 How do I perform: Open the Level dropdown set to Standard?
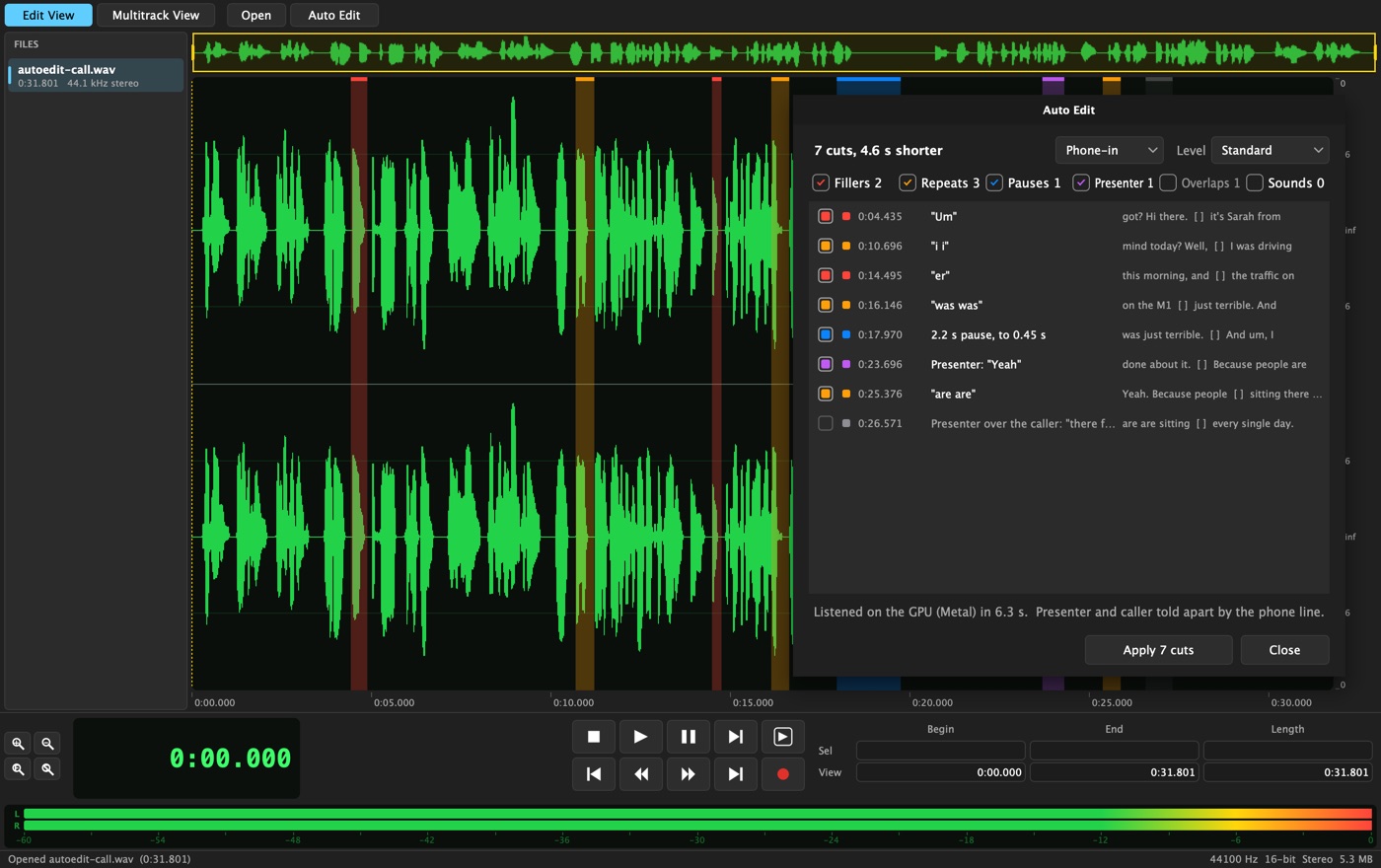point(1271,150)
